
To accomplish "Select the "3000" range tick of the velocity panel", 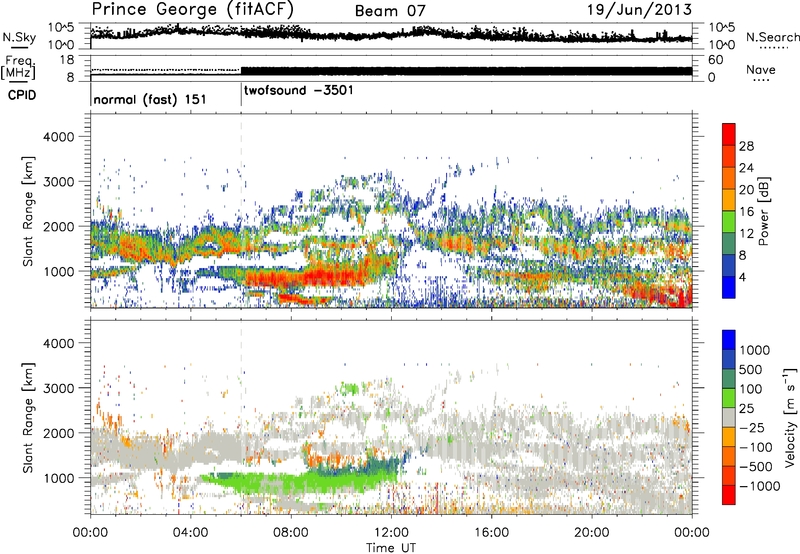I will 59,388.
